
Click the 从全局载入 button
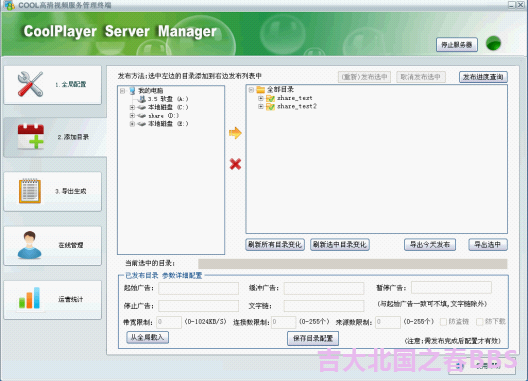point(147,337)
